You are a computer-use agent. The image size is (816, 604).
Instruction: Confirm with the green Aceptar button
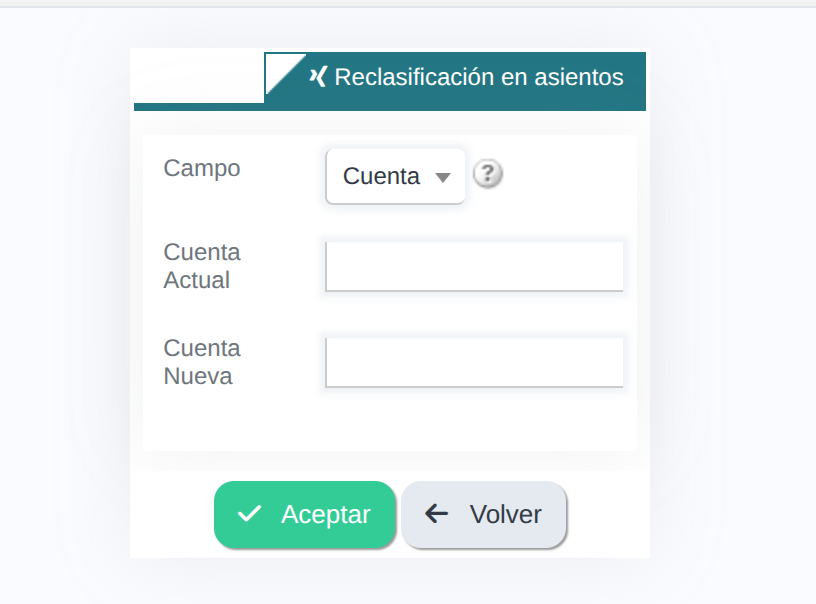(x=305, y=515)
